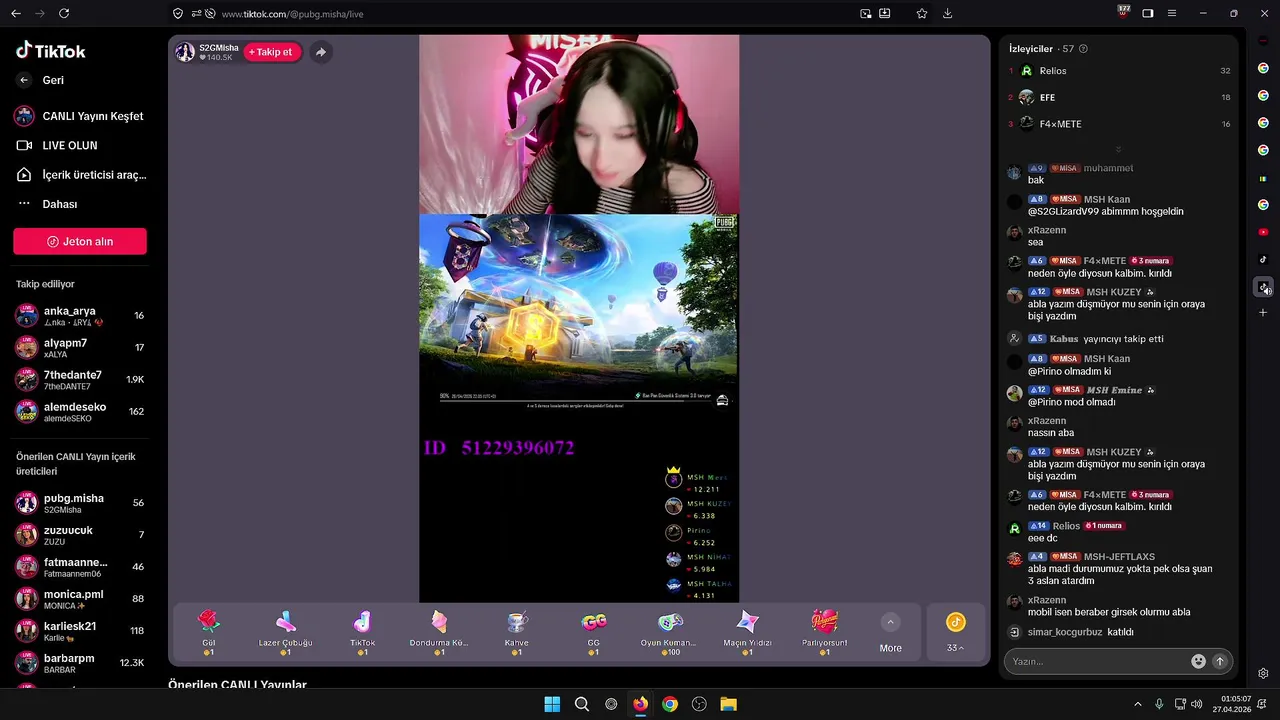Open monica.pml suggested live stream
The height and width of the screenshot is (720, 1280).
(80, 599)
